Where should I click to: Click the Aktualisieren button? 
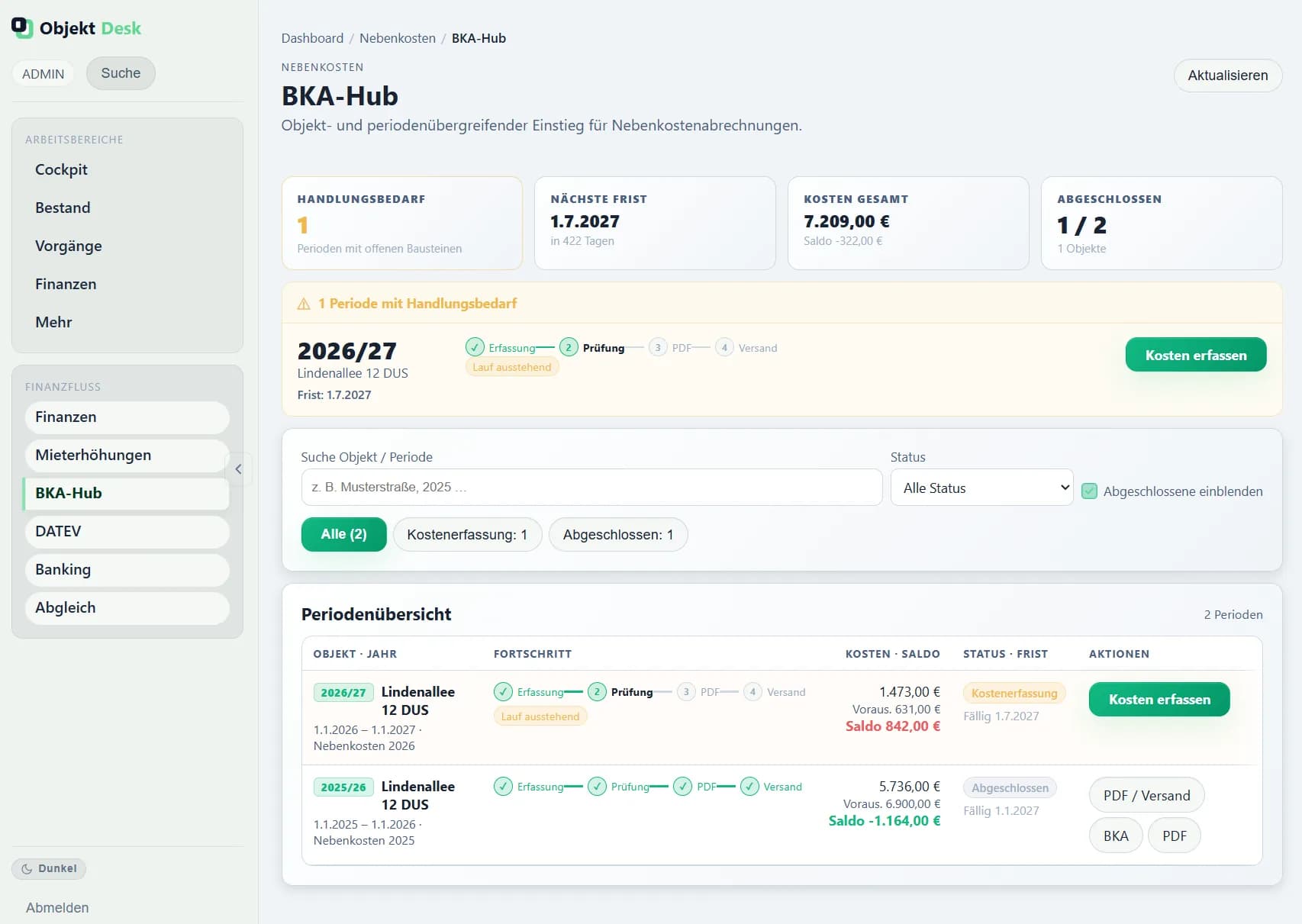[1228, 76]
